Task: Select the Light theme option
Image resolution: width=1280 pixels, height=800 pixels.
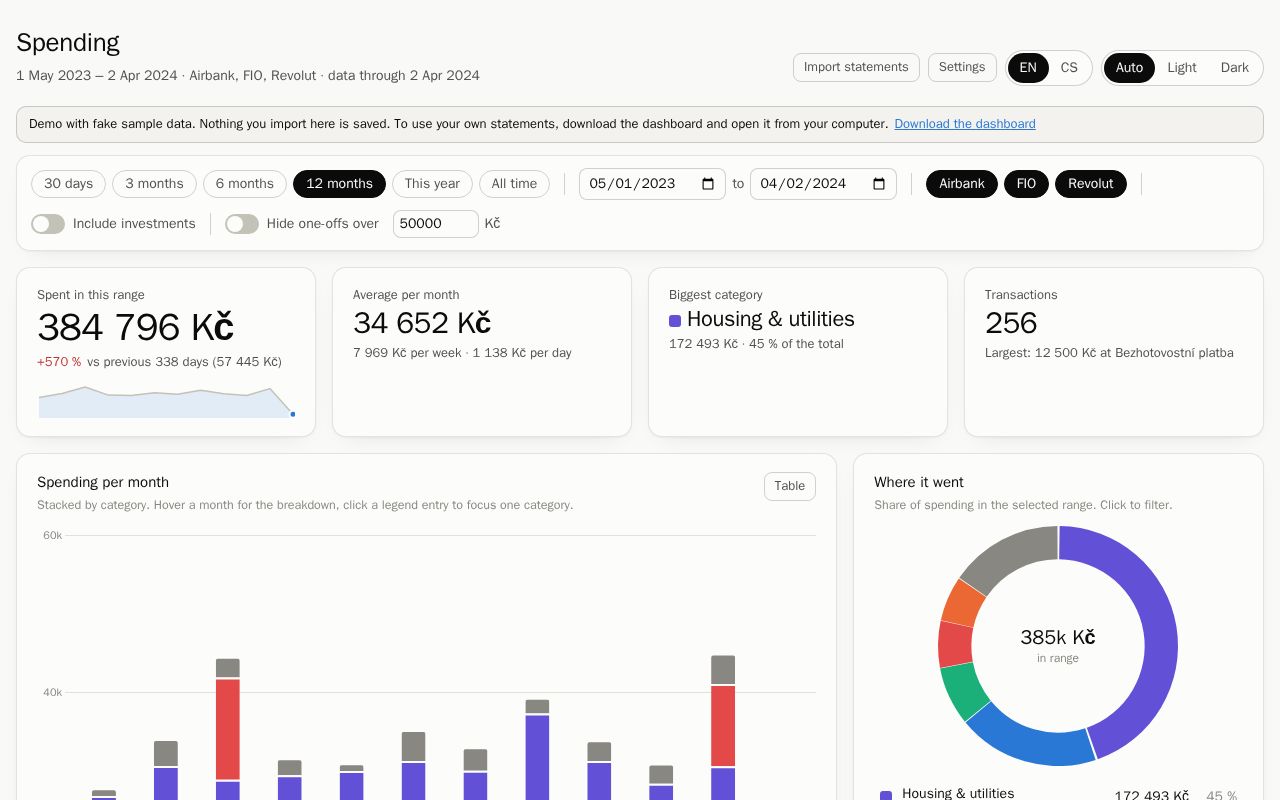Action: [x=1182, y=68]
